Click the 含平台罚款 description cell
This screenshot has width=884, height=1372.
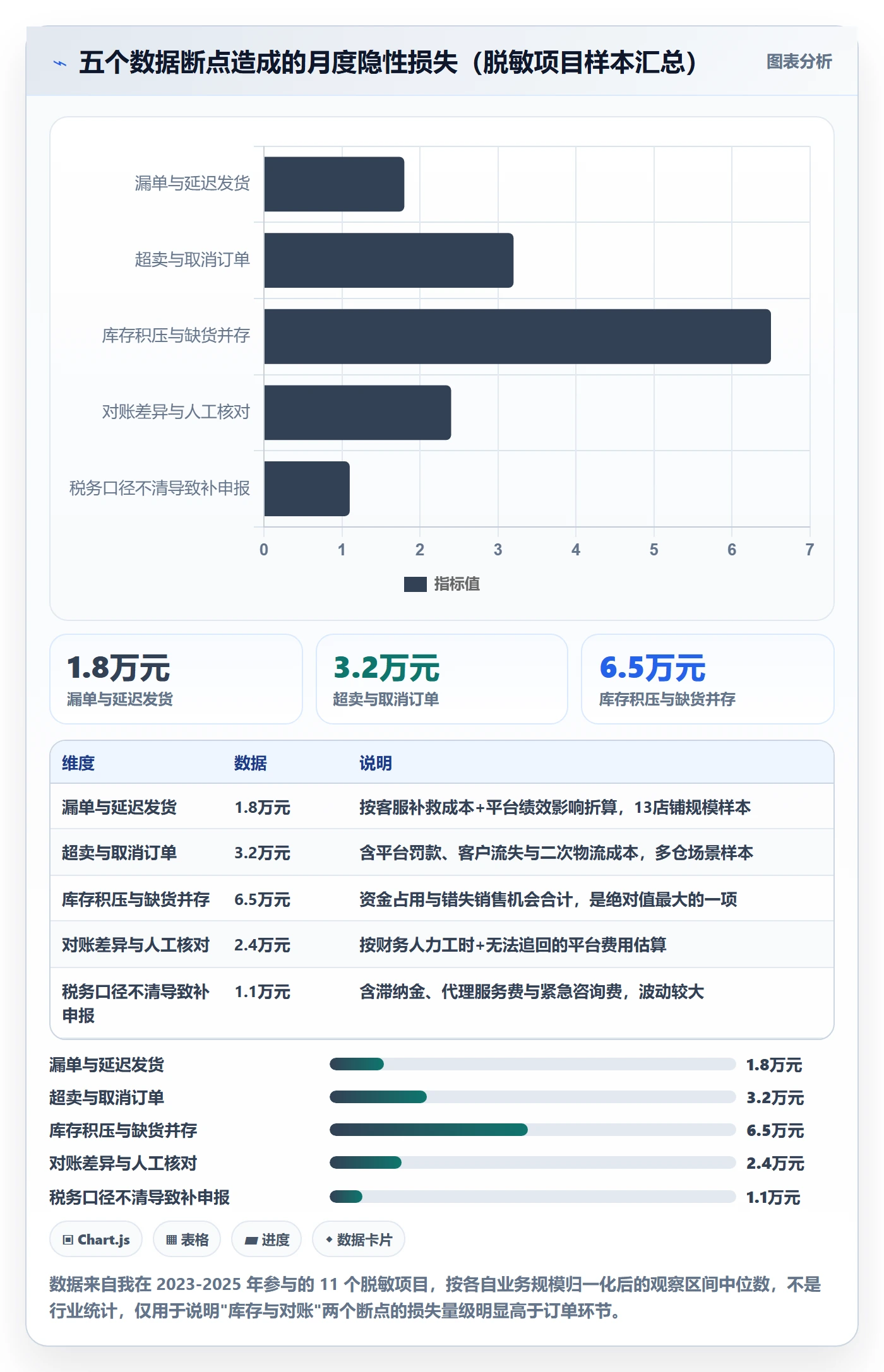tap(556, 853)
